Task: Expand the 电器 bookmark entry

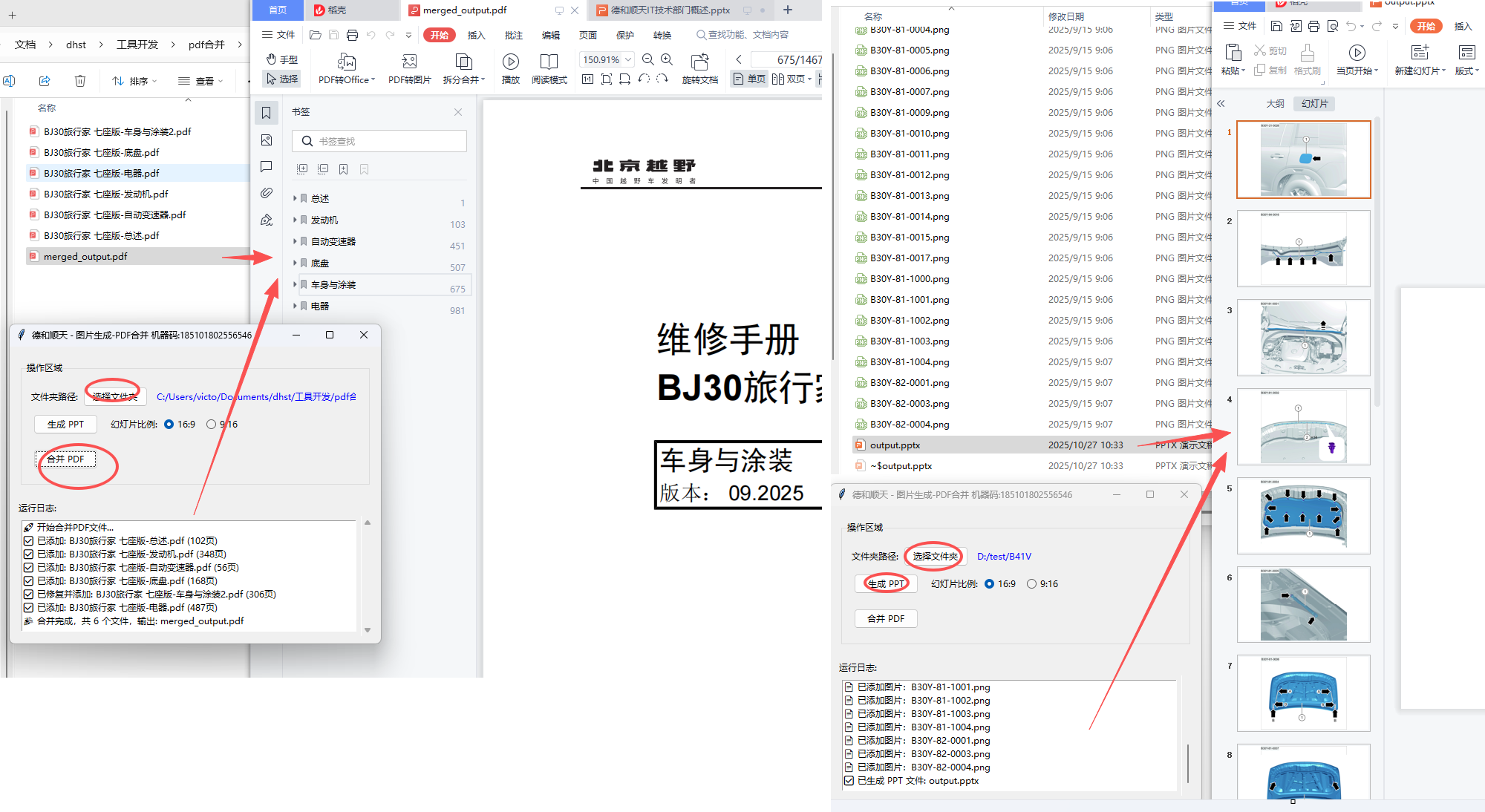Action: click(x=295, y=306)
